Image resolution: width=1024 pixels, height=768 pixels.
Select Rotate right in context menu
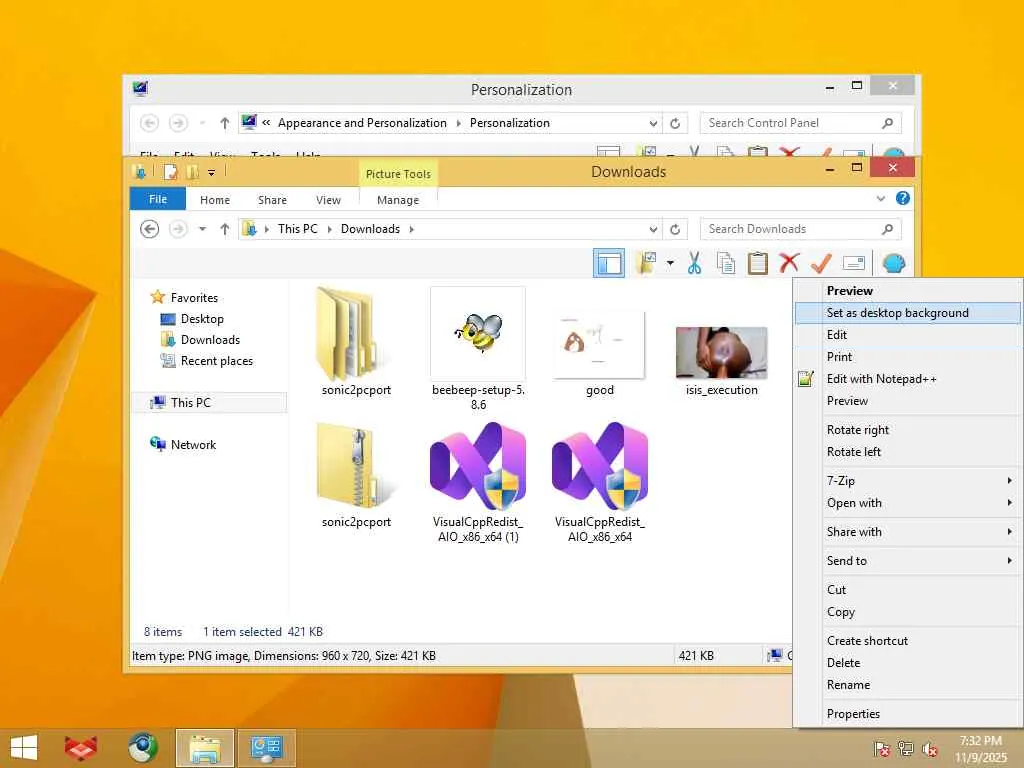pyautogui.click(x=908, y=430)
